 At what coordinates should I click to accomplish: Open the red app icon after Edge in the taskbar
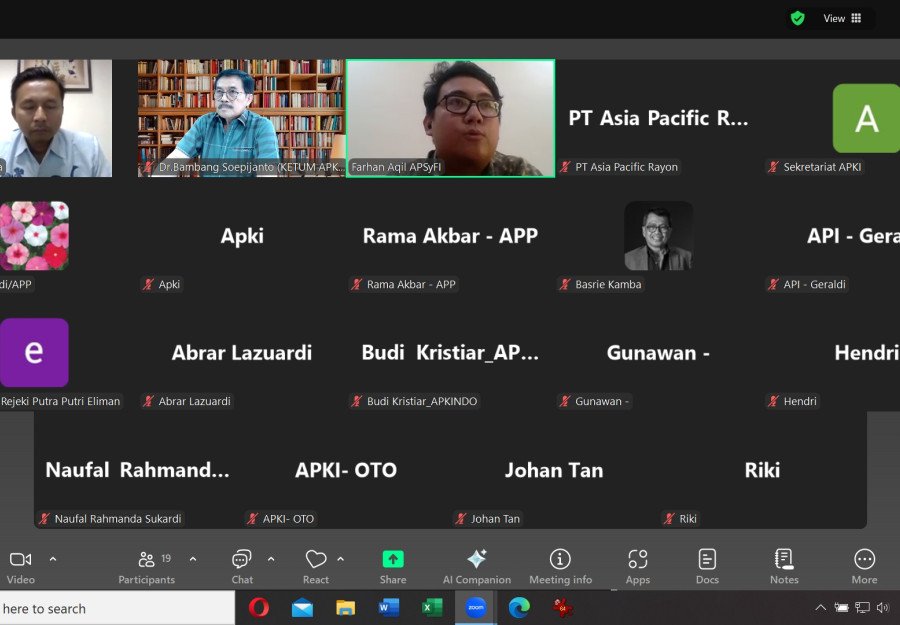(x=562, y=607)
